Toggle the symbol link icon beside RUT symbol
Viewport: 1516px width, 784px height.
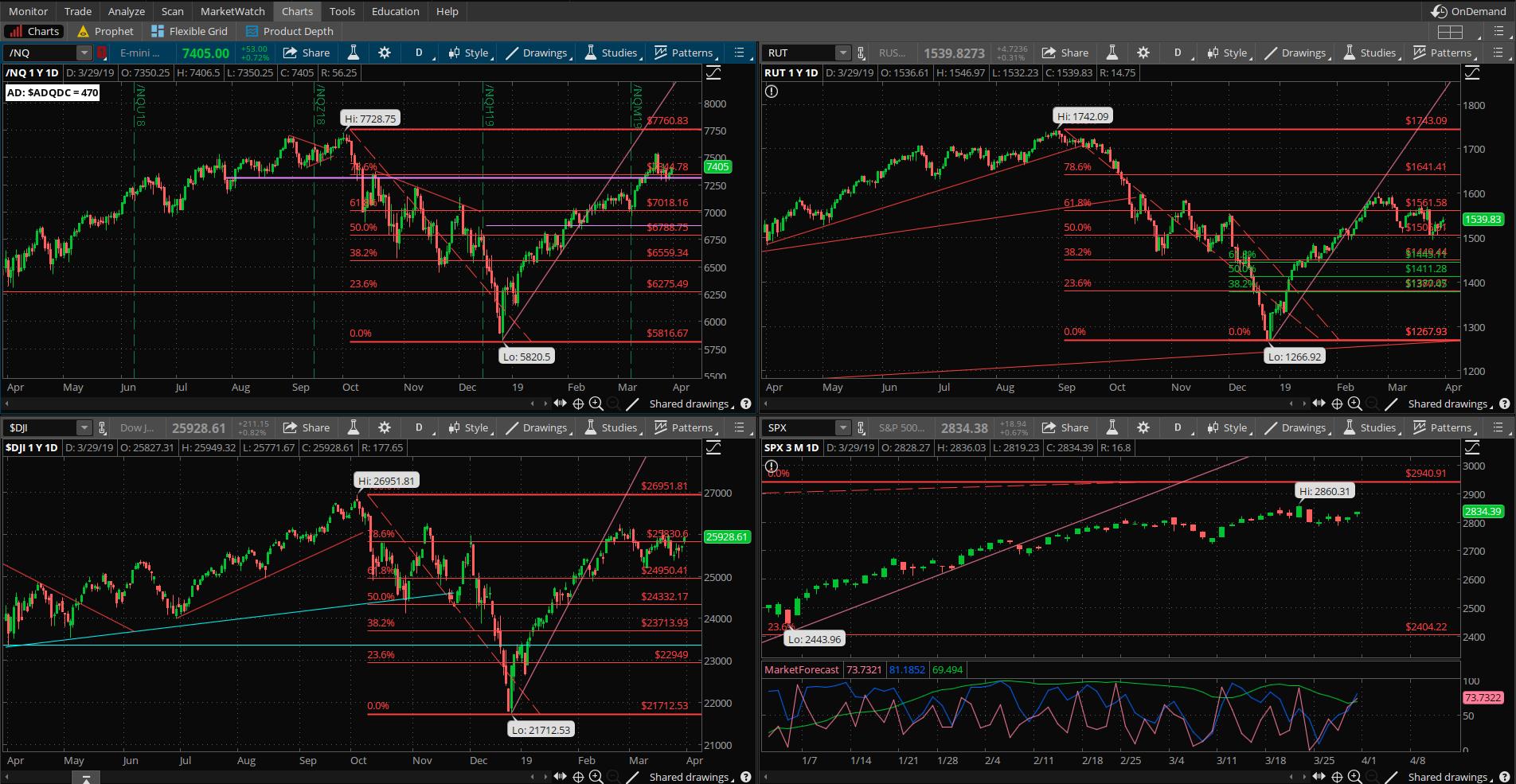[861, 53]
